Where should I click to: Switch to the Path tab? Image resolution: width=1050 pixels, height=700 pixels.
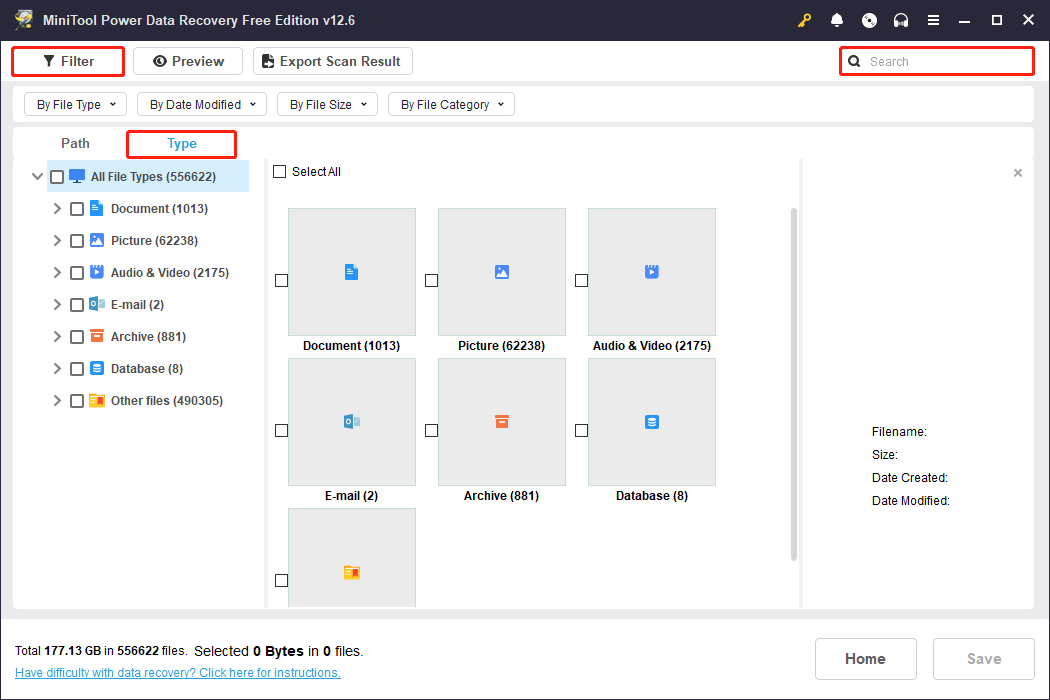pos(75,143)
